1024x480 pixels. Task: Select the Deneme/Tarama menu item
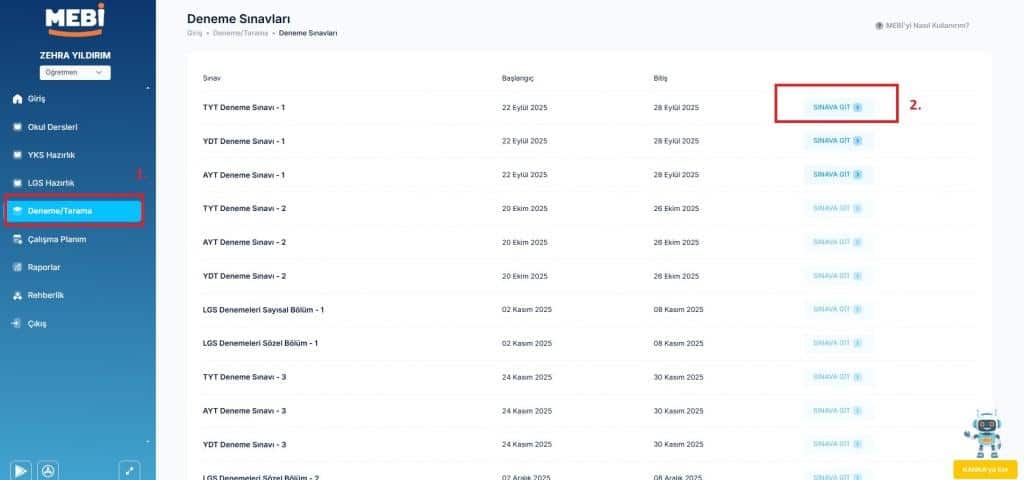coord(74,211)
